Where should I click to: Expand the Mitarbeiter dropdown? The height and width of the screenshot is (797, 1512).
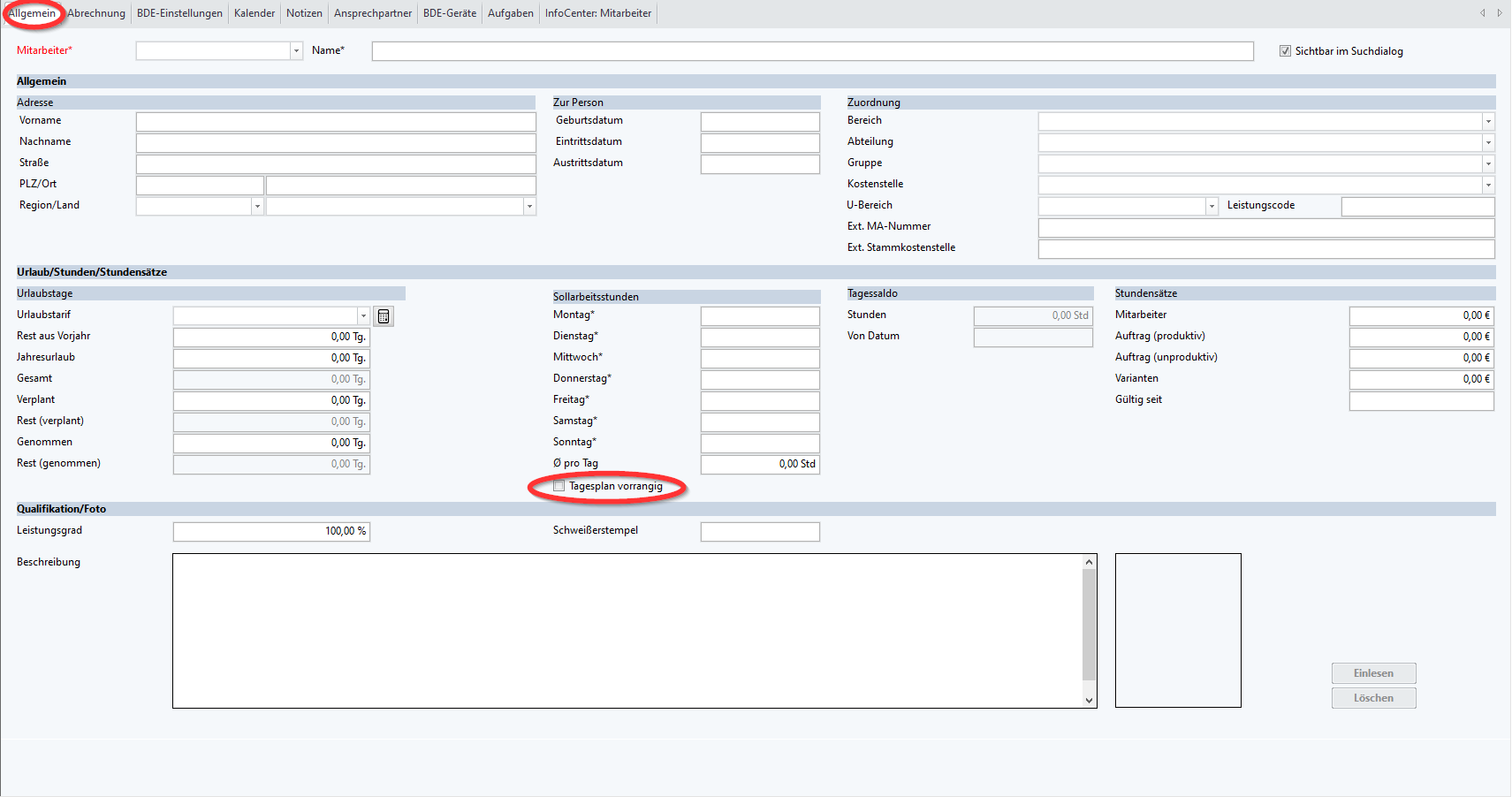pos(296,51)
